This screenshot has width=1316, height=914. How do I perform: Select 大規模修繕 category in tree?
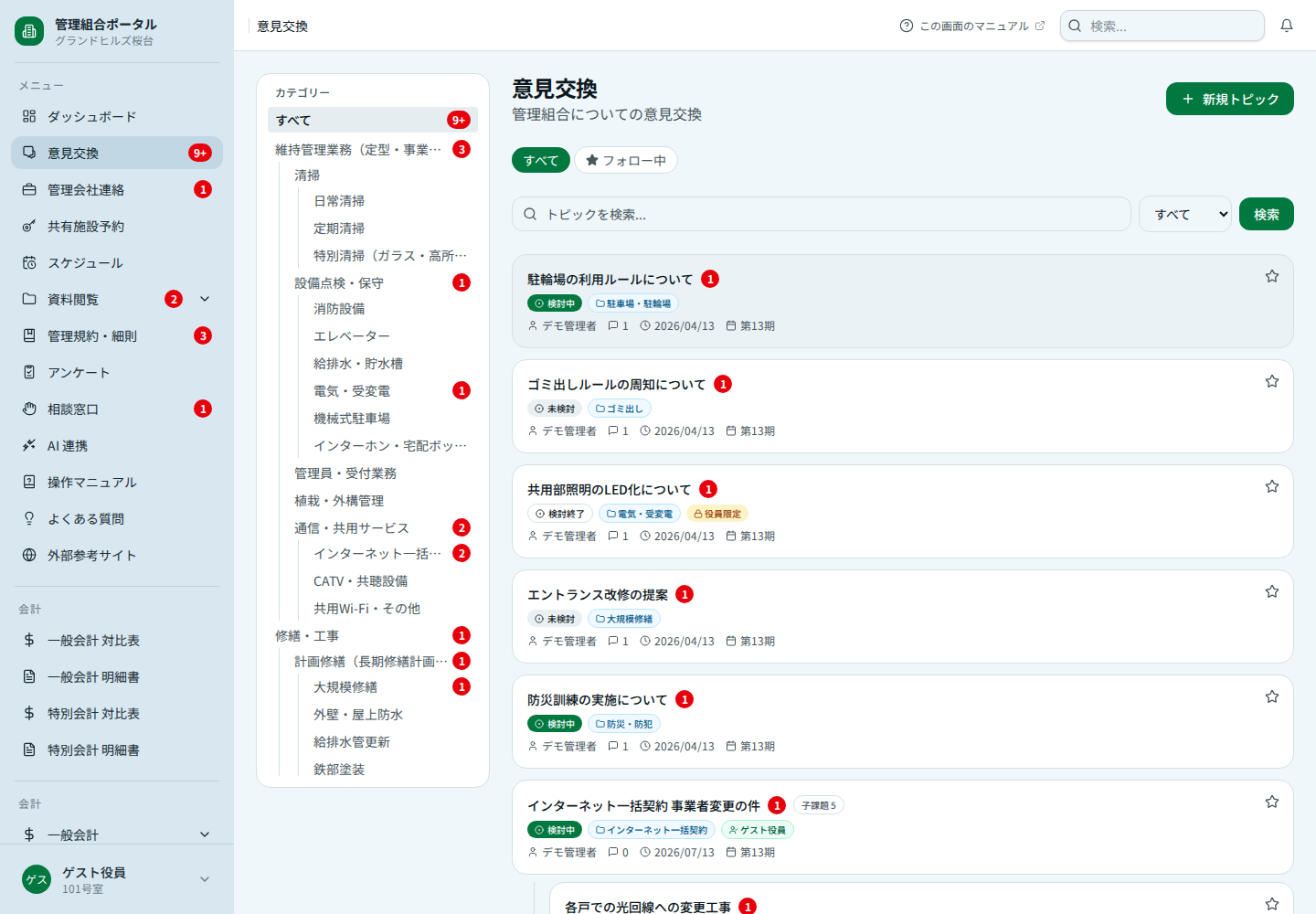coord(392,687)
